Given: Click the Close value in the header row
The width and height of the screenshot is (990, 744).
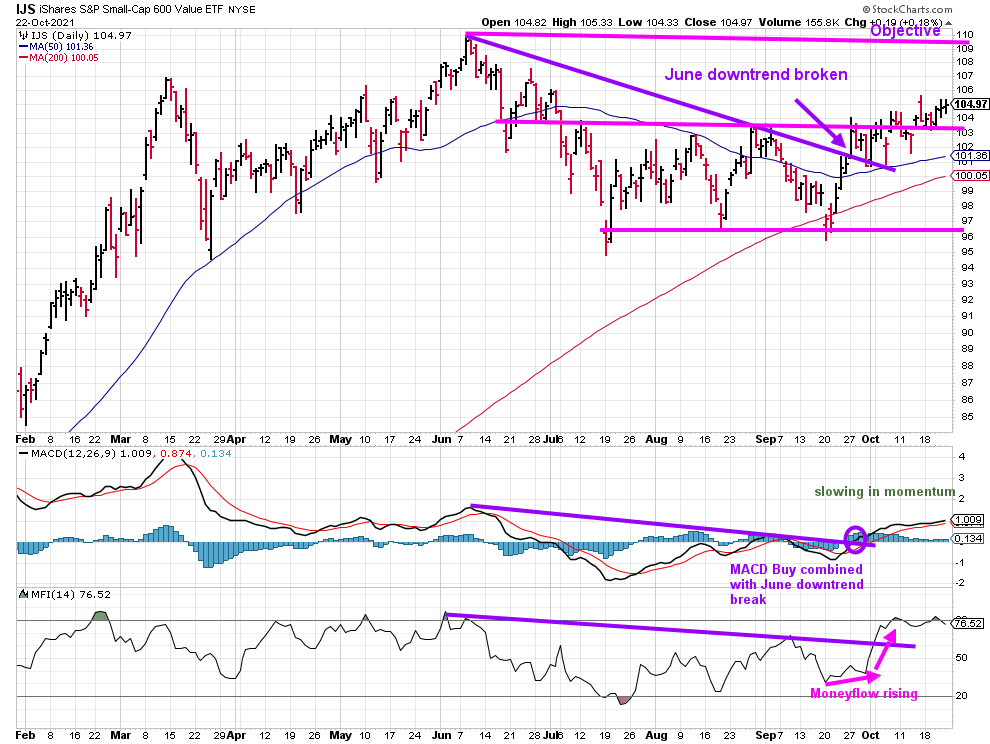Looking at the screenshot, I should click(736, 23).
